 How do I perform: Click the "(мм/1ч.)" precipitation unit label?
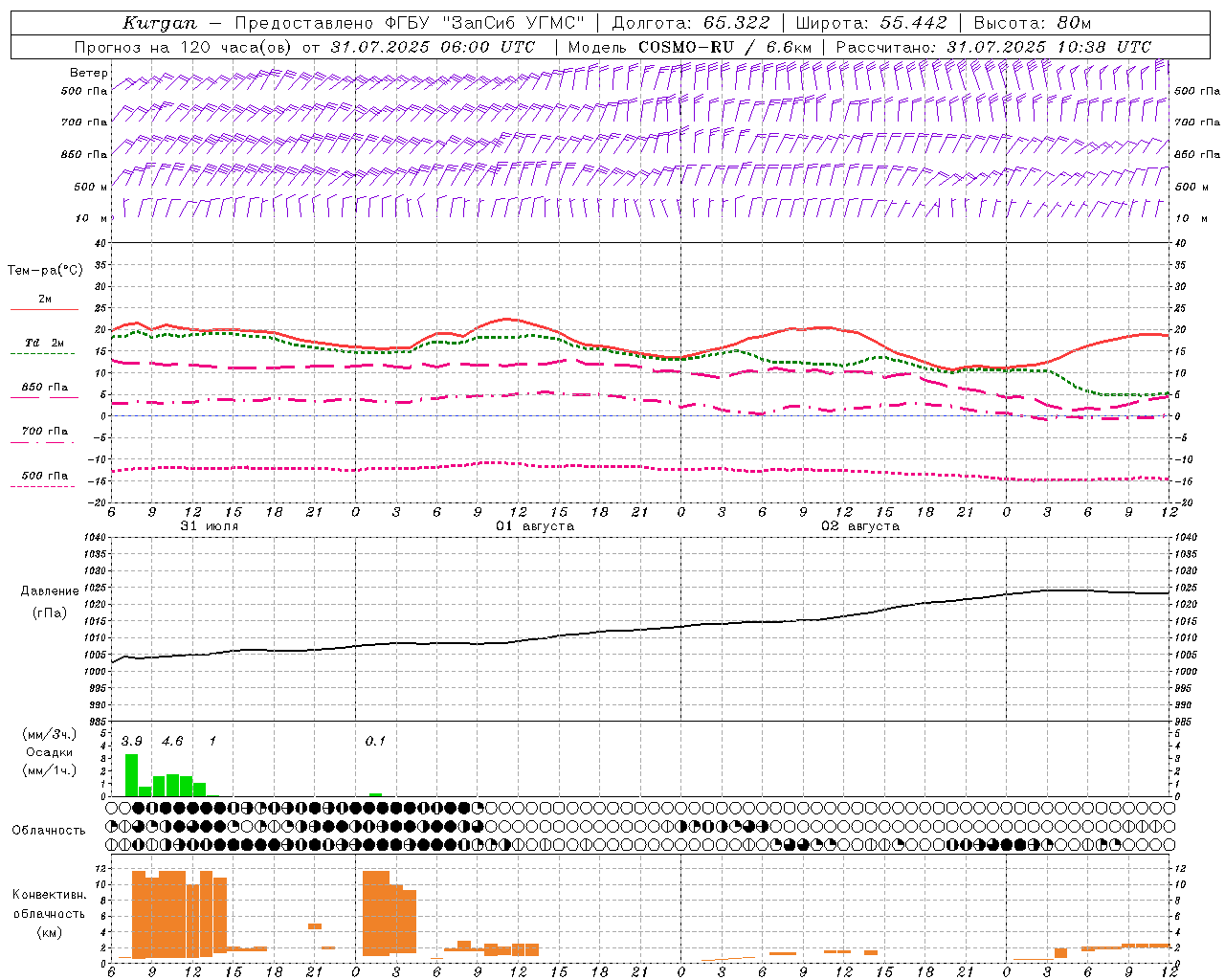pos(49,770)
